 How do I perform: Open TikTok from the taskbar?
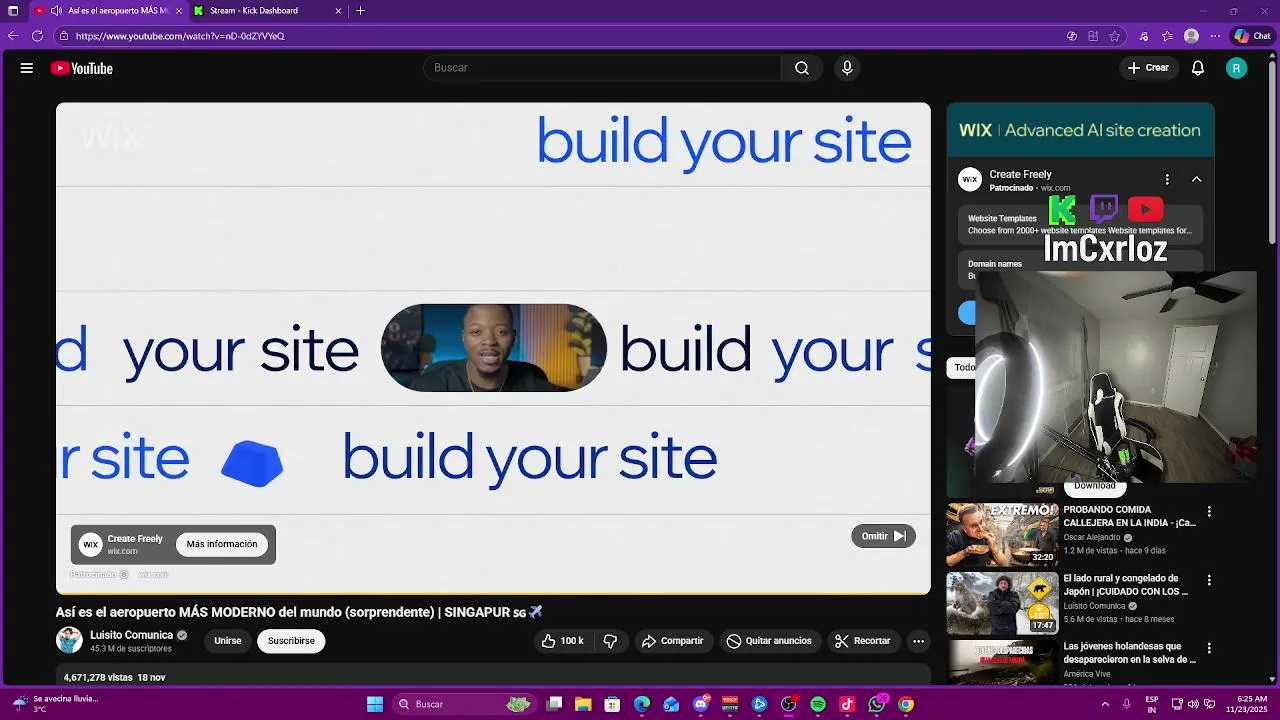(x=847, y=704)
